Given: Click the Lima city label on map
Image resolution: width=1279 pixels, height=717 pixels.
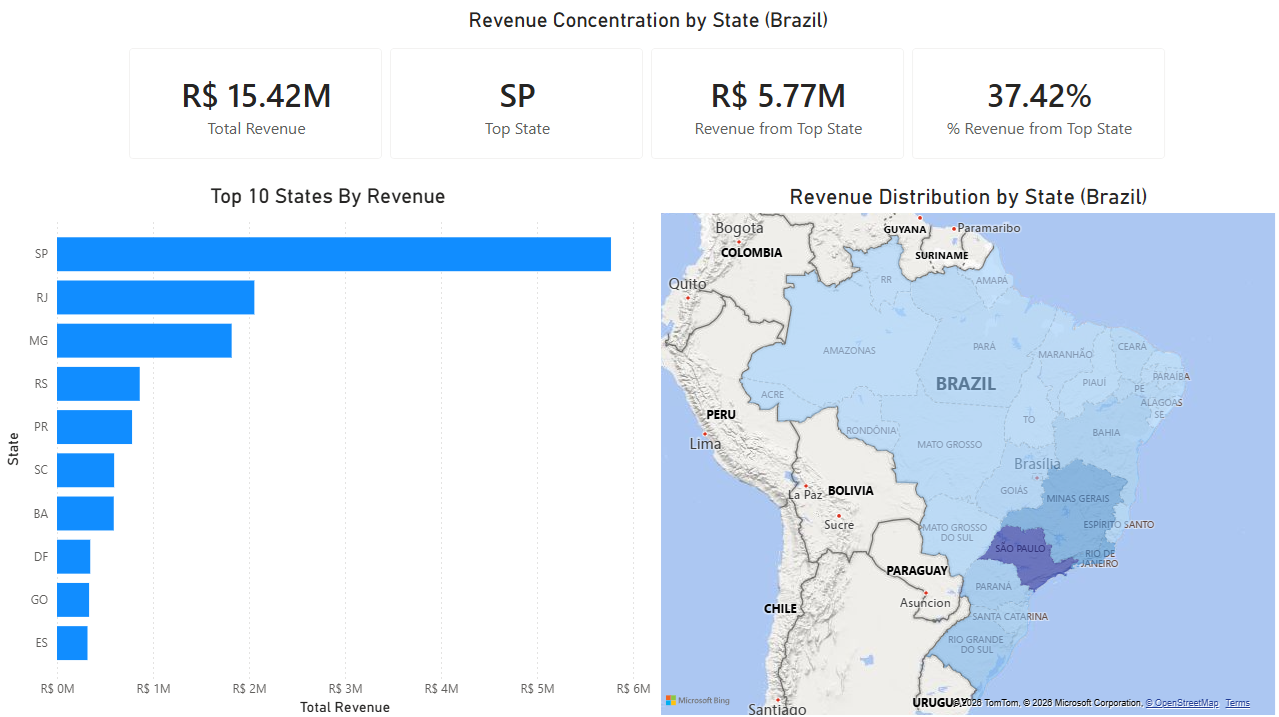Looking at the screenshot, I should point(705,444).
